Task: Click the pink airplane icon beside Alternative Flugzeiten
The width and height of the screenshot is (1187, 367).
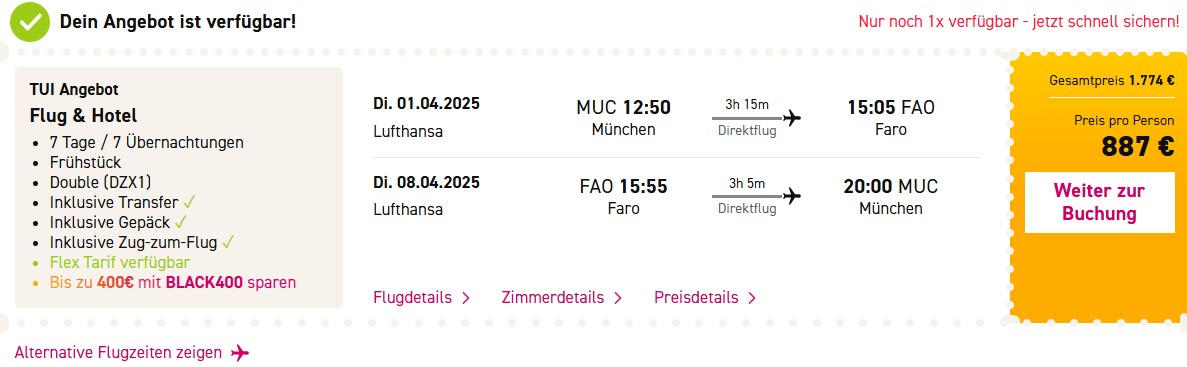Action: pos(240,353)
